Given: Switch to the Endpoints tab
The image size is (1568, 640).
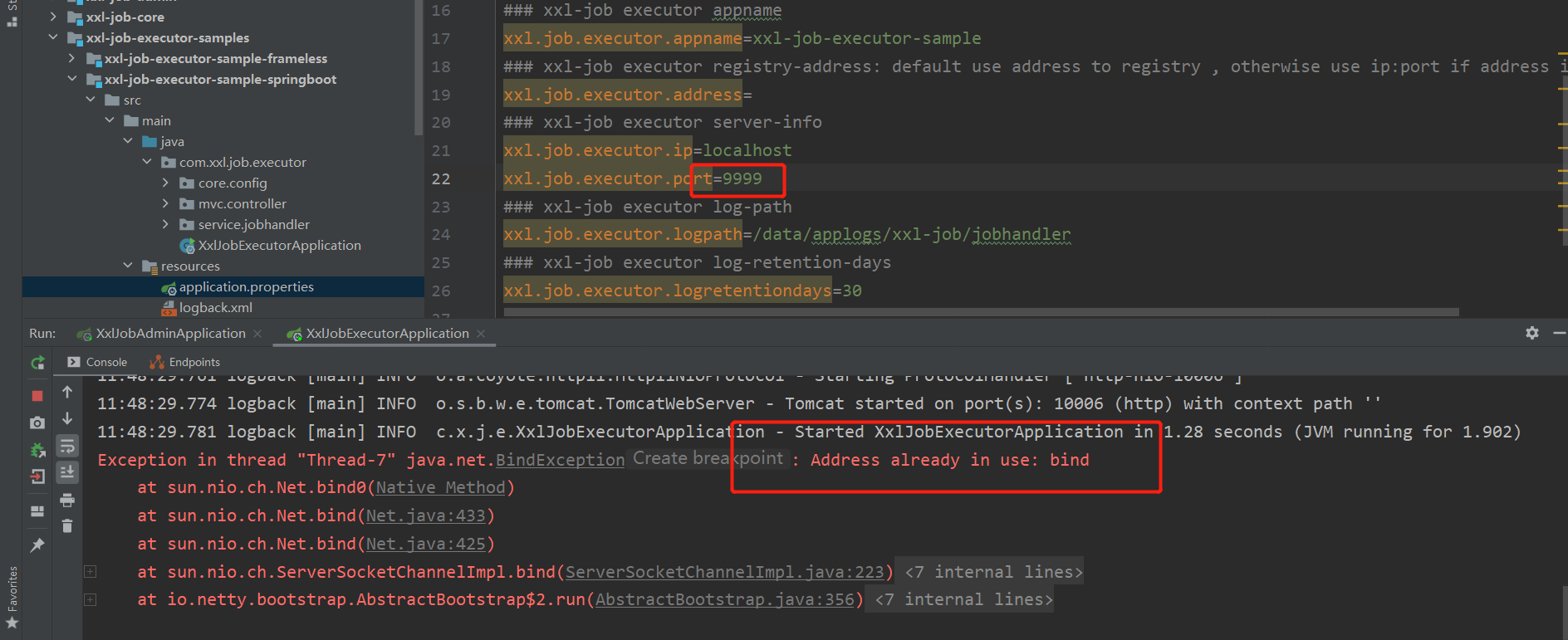Looking at the screenshot, I should click(x=184, y=362).
